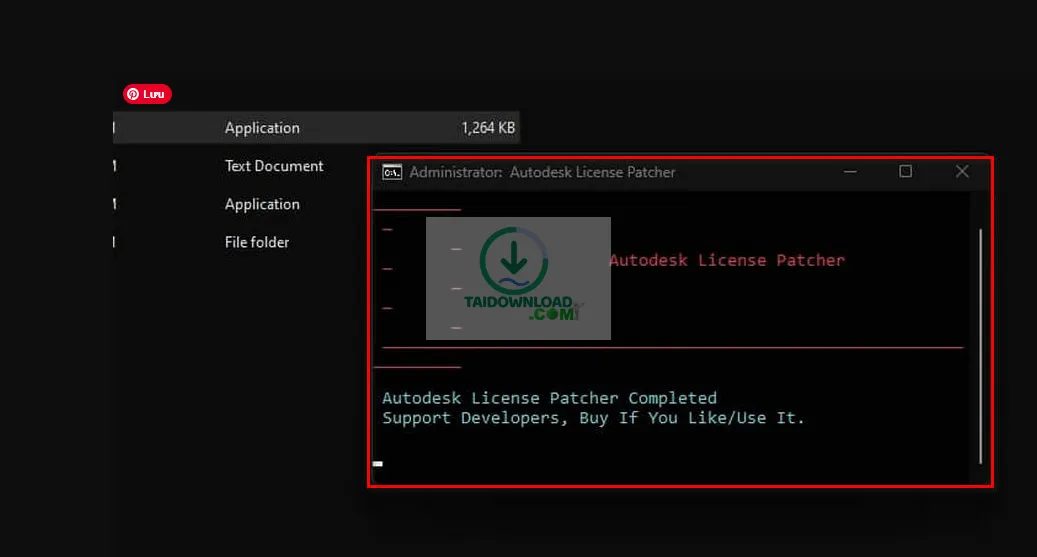Click the red Autodesk License Patcher heading
Viewport: 1037px width, 557px height.
[x=727, y=260]
